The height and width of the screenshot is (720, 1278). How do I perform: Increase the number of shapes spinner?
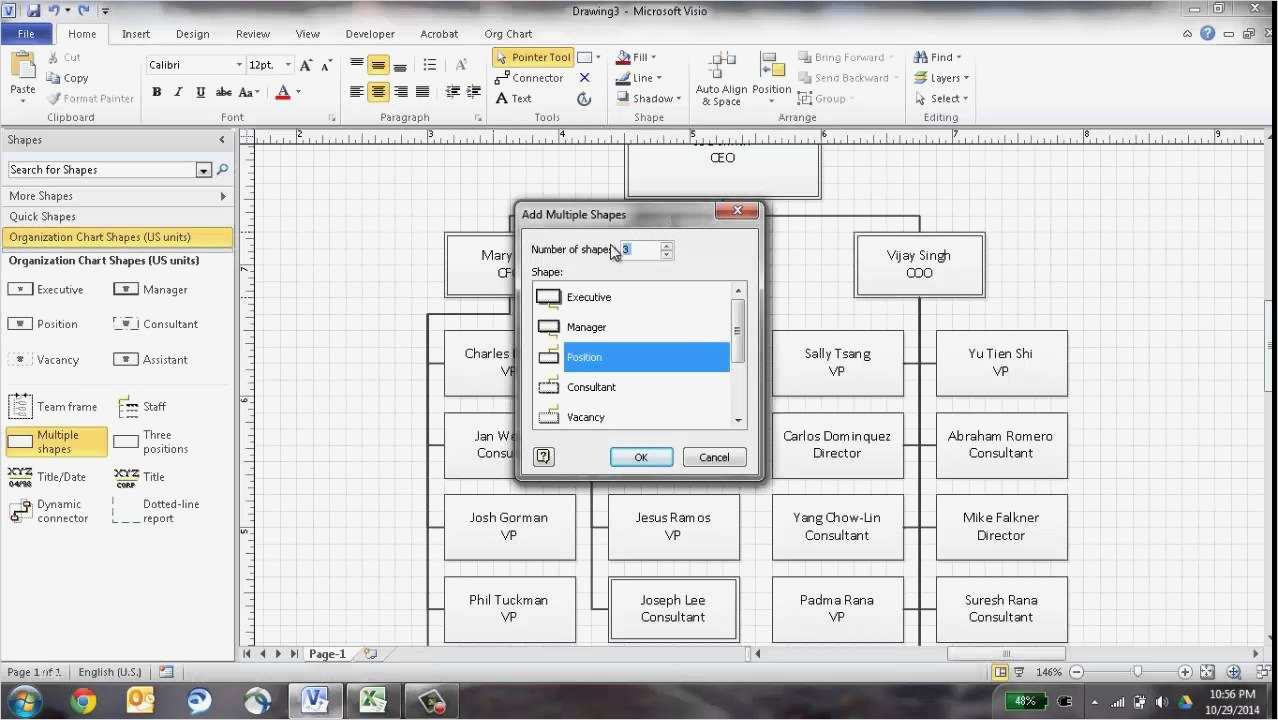pyautogui.click(x=667, y=245)
